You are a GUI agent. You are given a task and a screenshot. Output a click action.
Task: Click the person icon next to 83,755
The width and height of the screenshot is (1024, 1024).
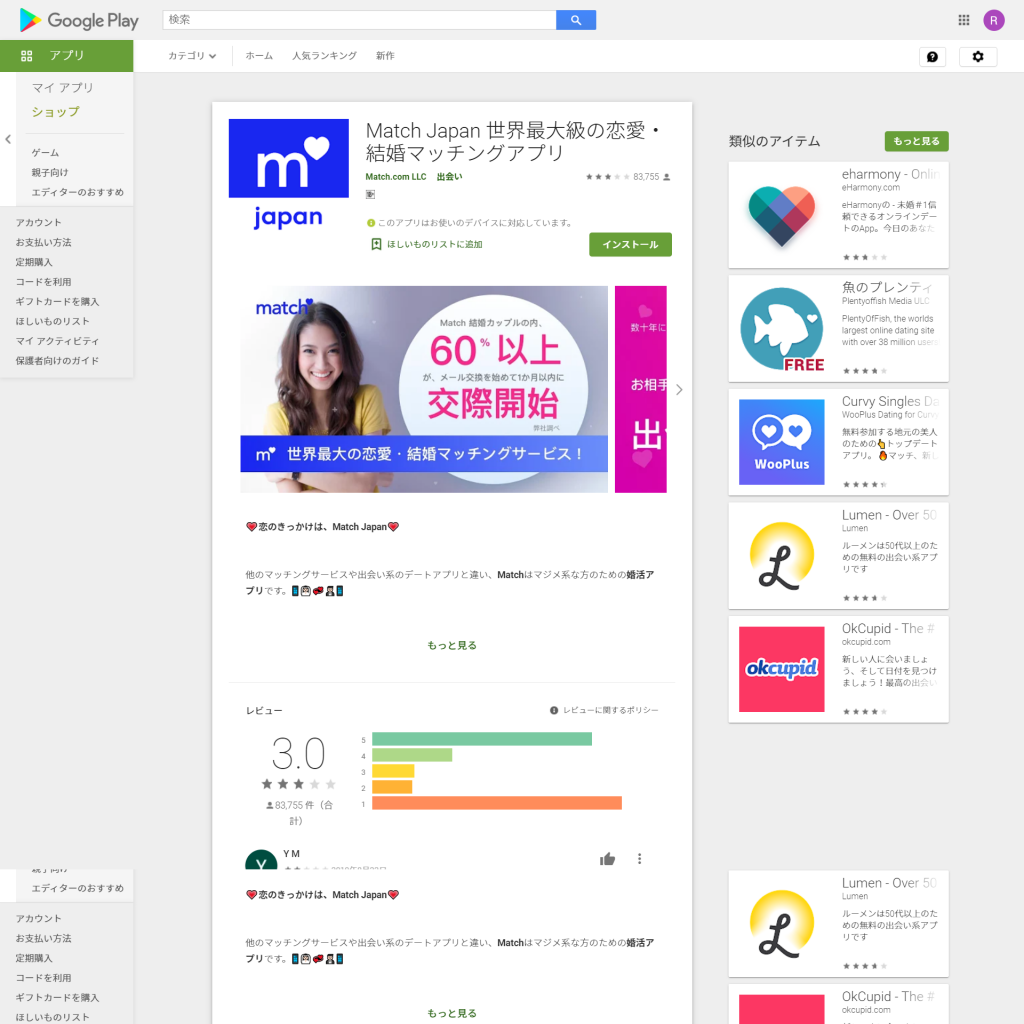coord(666,177)
